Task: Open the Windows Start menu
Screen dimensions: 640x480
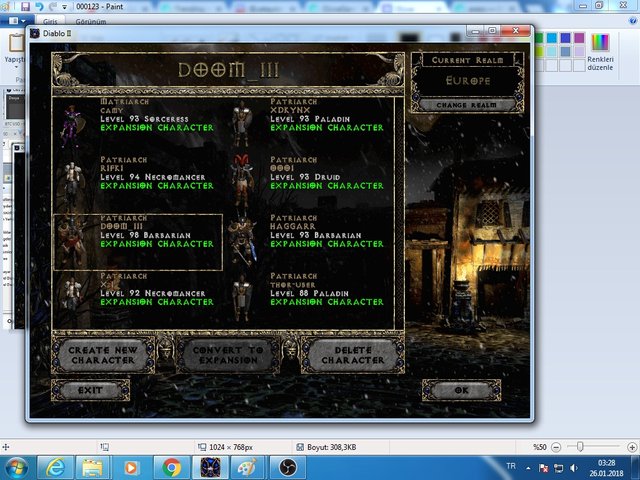Action: click(16, 468)
